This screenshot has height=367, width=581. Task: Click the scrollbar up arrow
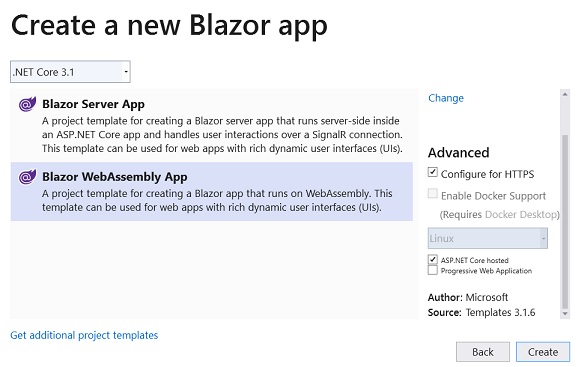click(x=565, y=94)
